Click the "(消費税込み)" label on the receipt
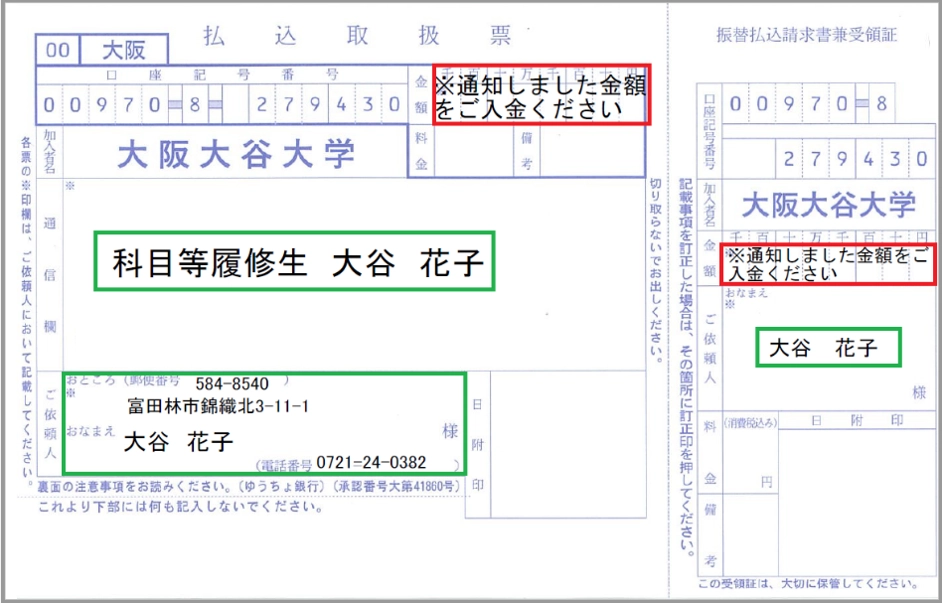 pyautogui.click(x=750, y=423)
